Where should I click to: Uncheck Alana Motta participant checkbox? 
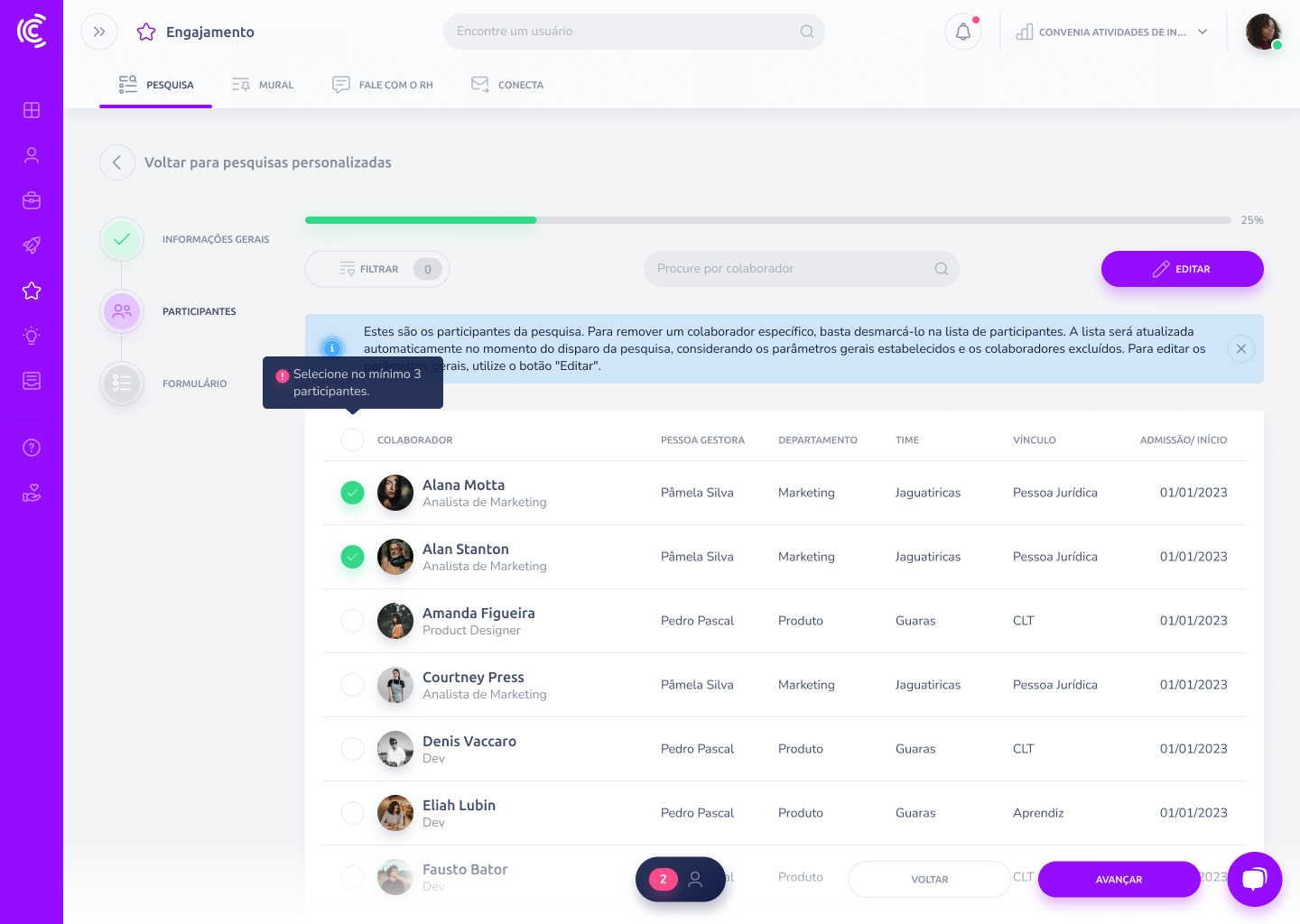(352, 493)
